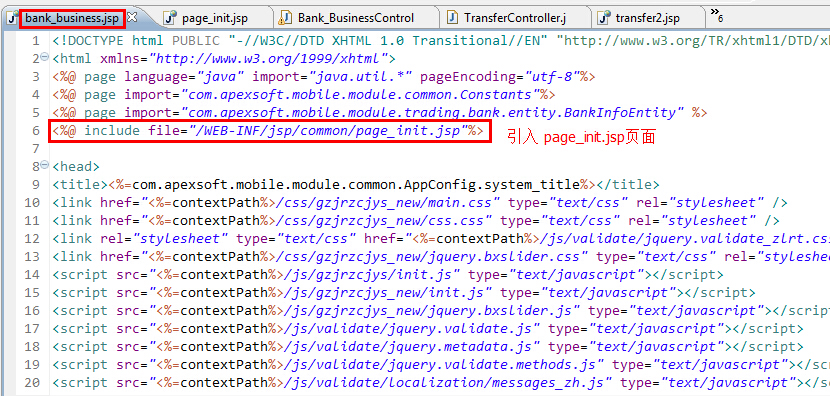Click the <head> tag on line 8
The image size is (830, 396).
76,167
